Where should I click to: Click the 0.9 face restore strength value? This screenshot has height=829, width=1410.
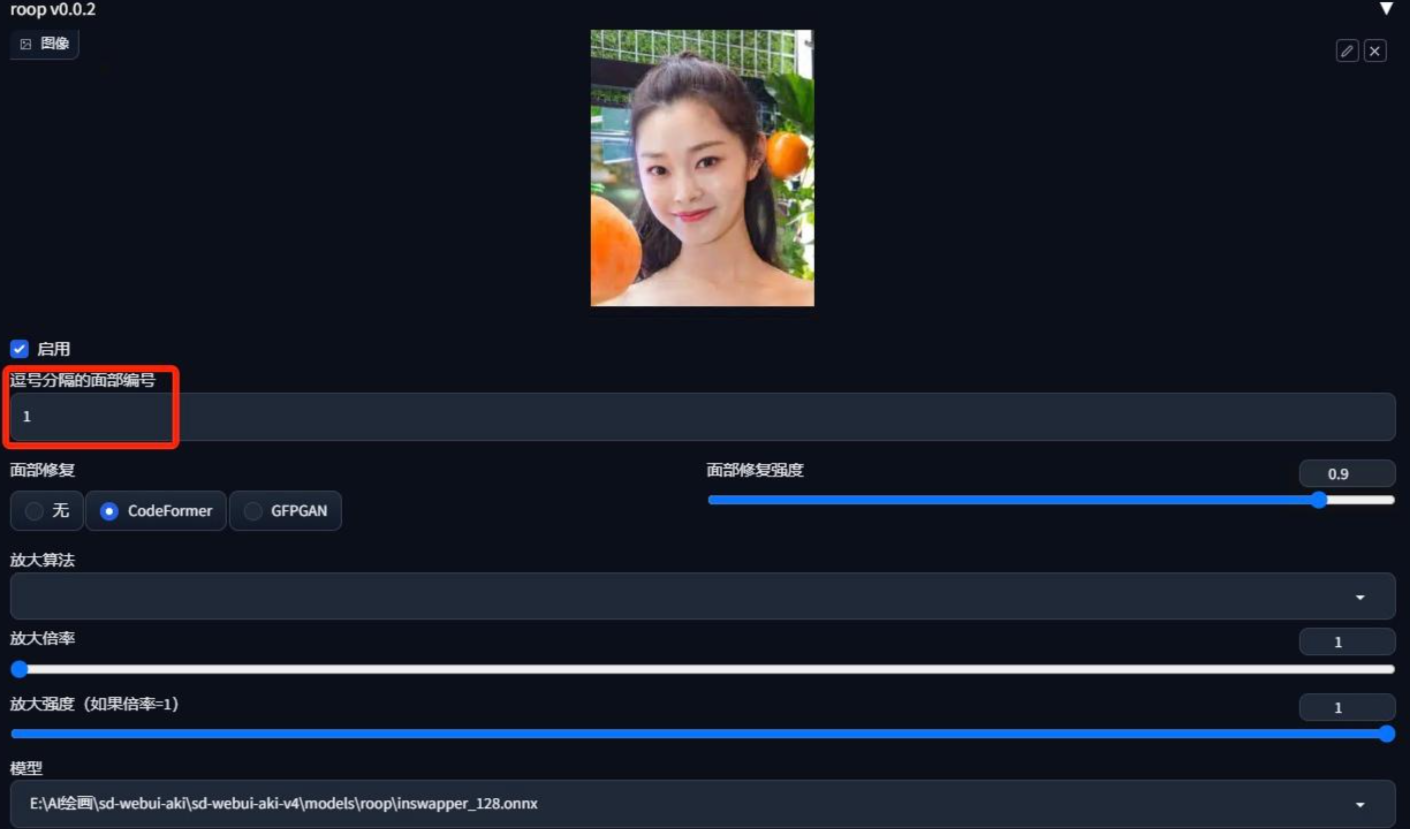pyautogui.click(x=1346, y=474)
